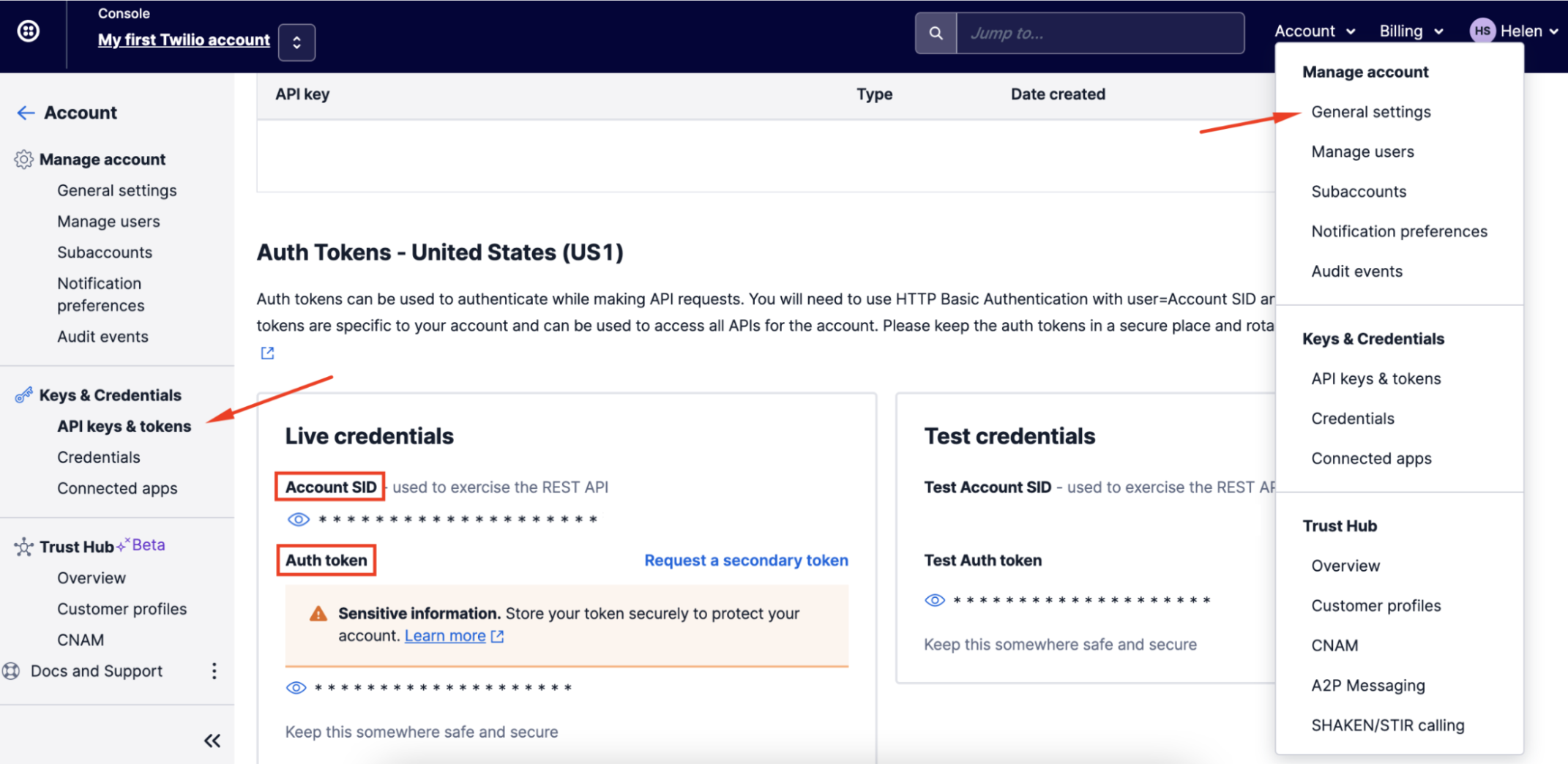Image resolution: width=1568 pixels, height=764 pixels.
Task: Click the Docs and Support lifebuoy icon
Action: pos(11,671)
